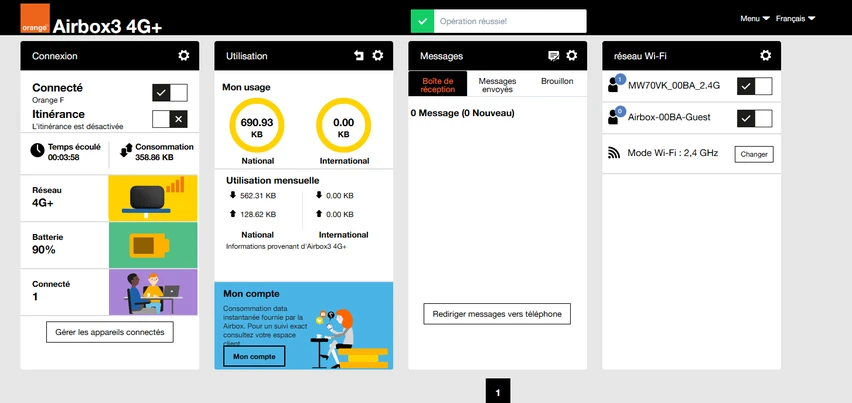Toggle MW70VK_00BA_2.4G Wi-Fi network switch
Screen dimensions: 852x403
[x=754, y=86]
